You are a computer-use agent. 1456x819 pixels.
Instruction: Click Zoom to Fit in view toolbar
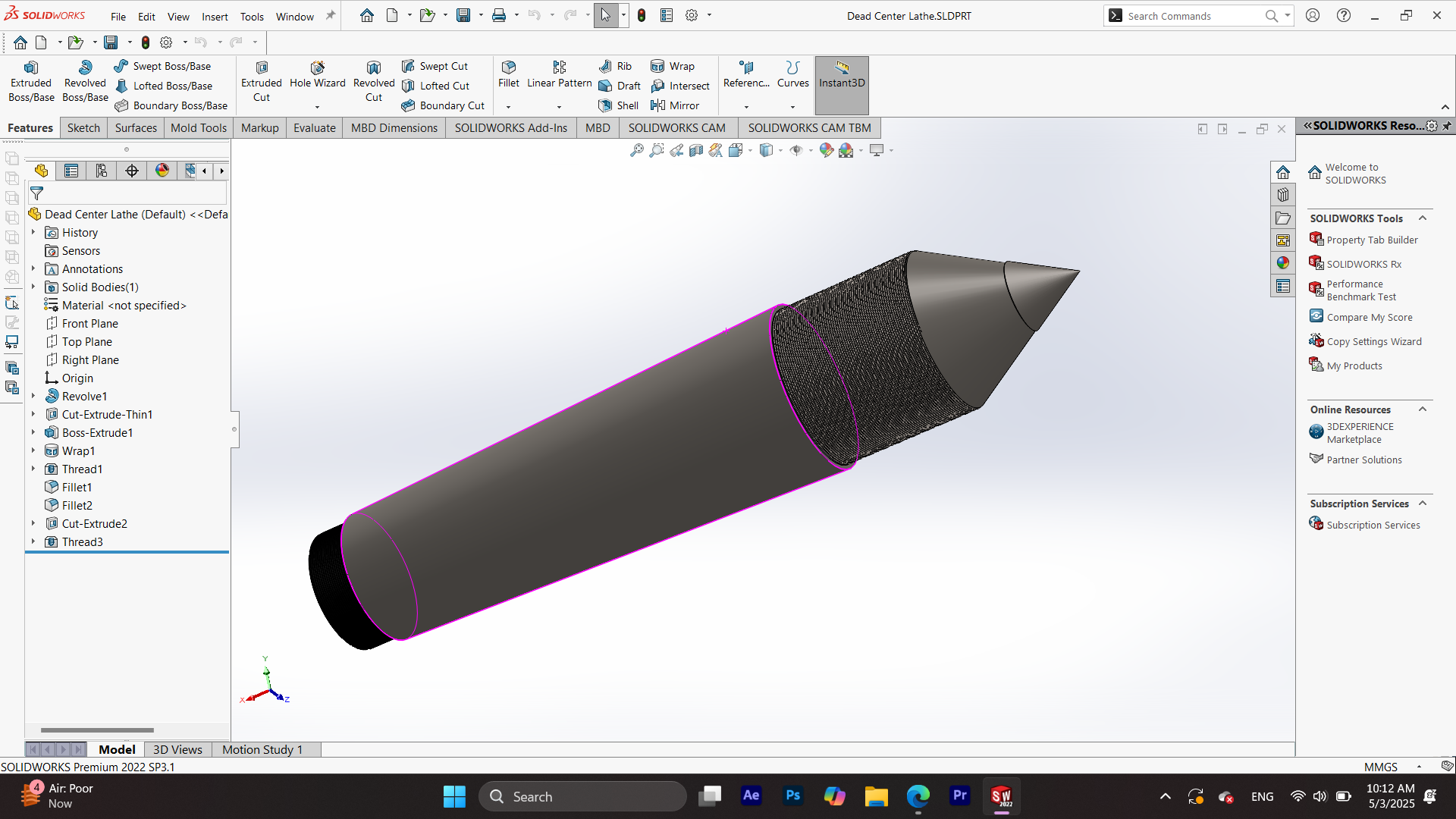tap(637, 150)
